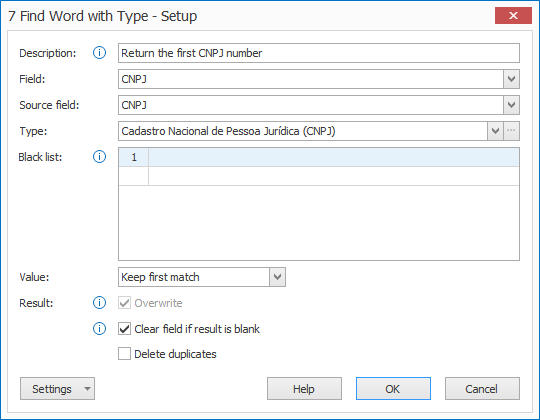Open the Type ellipsis browse button
Screen dimensions: 540x420
511,131
